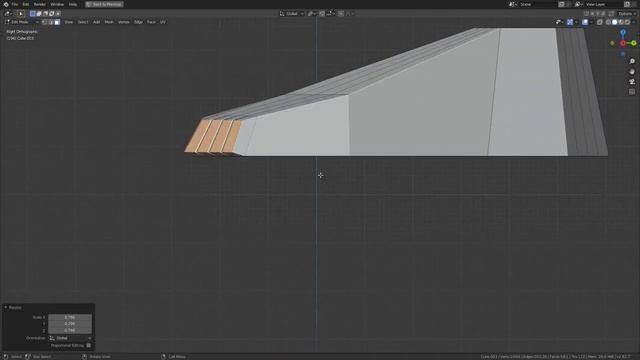Click the new scene icon

(x=562, y=4)
